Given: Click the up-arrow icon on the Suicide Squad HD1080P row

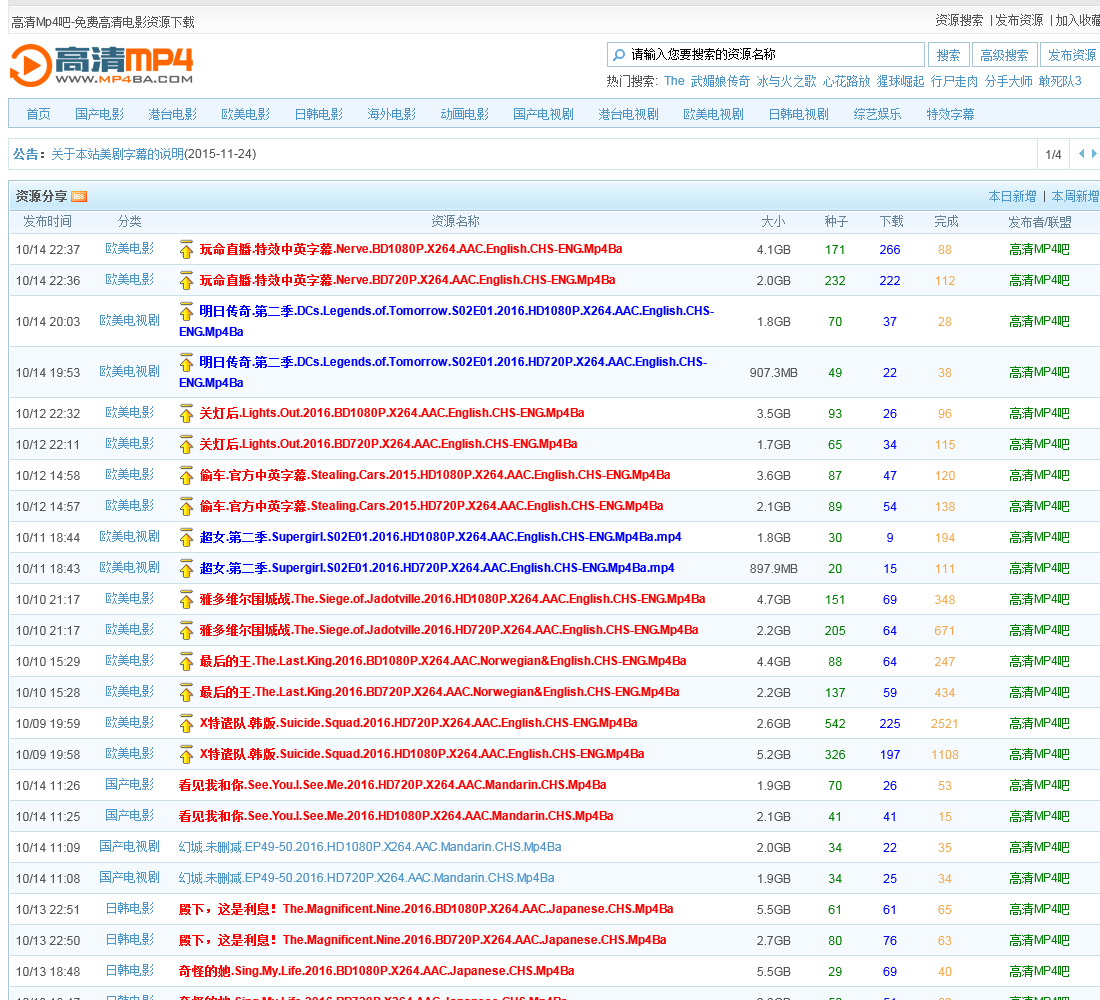Looking at the screenshot, I should point(186,754).
